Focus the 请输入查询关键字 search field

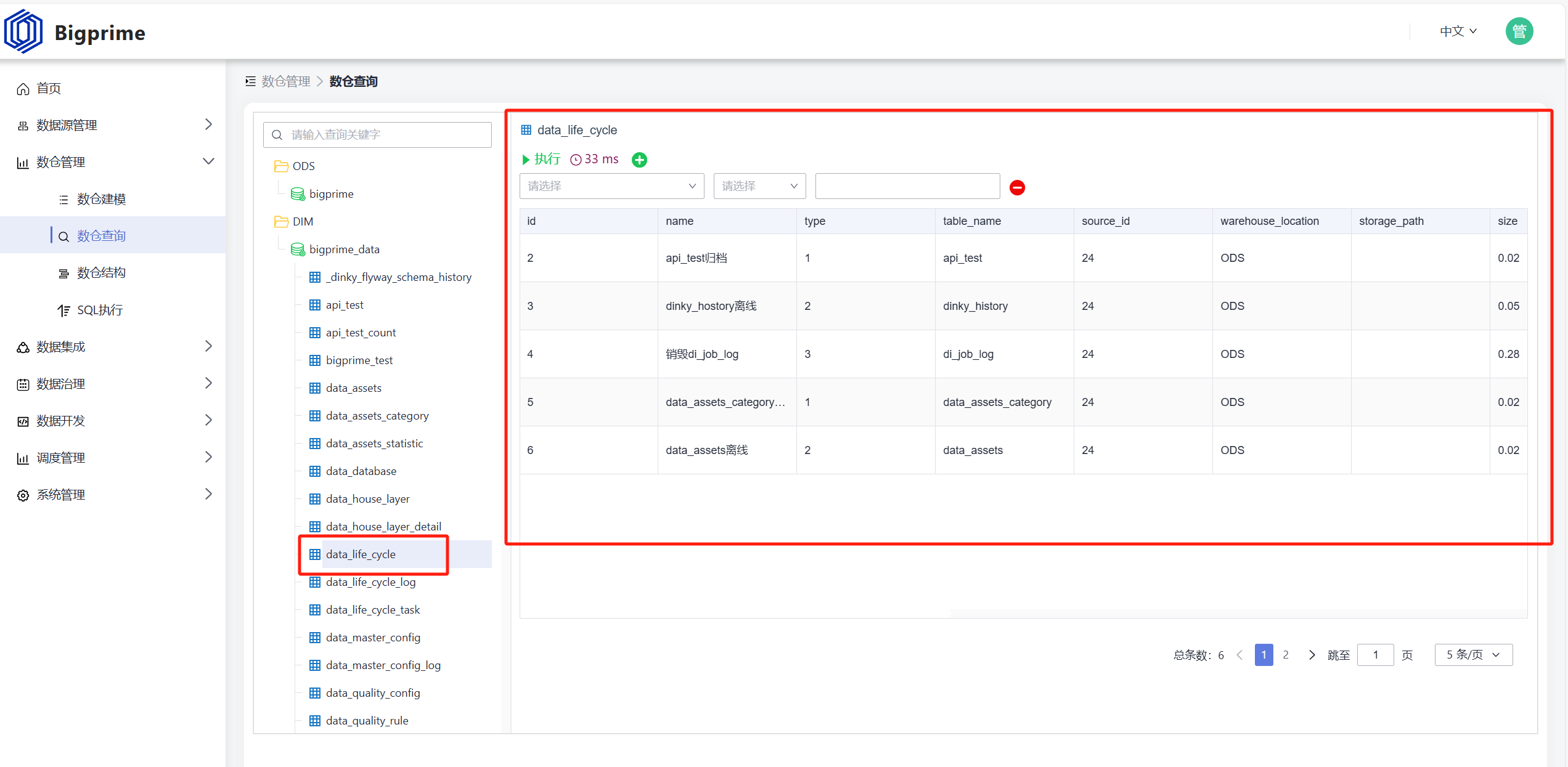[x=377, y=135]
